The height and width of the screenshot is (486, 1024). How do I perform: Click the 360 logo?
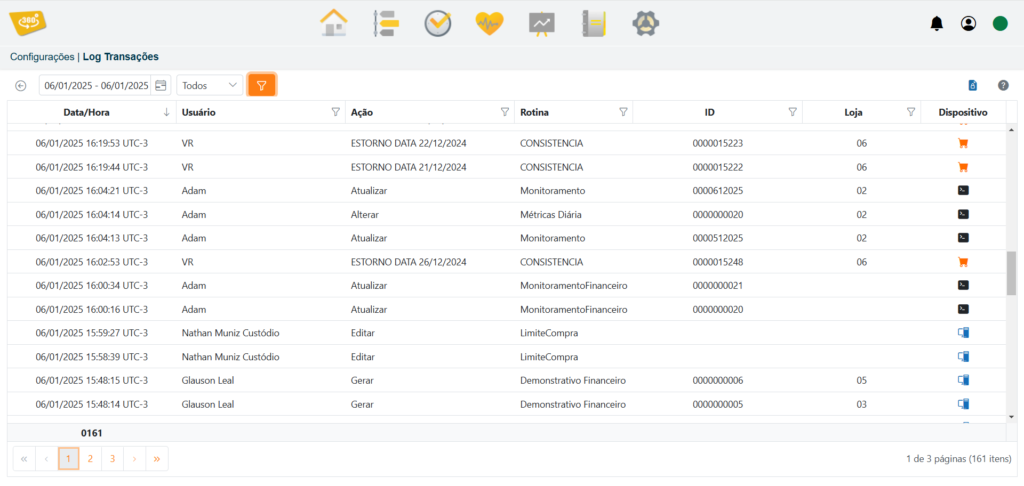click(x=28, y=22)
